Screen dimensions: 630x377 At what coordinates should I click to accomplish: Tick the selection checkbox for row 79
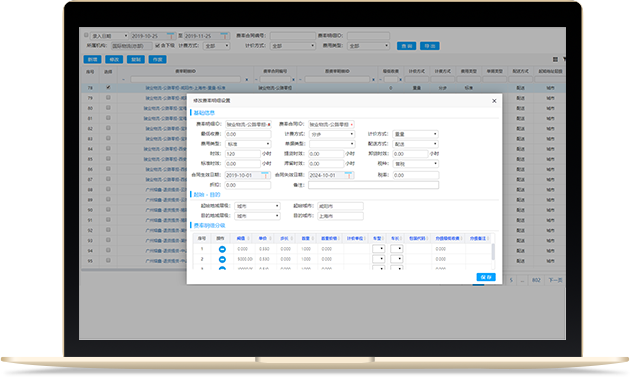[108, 98]
